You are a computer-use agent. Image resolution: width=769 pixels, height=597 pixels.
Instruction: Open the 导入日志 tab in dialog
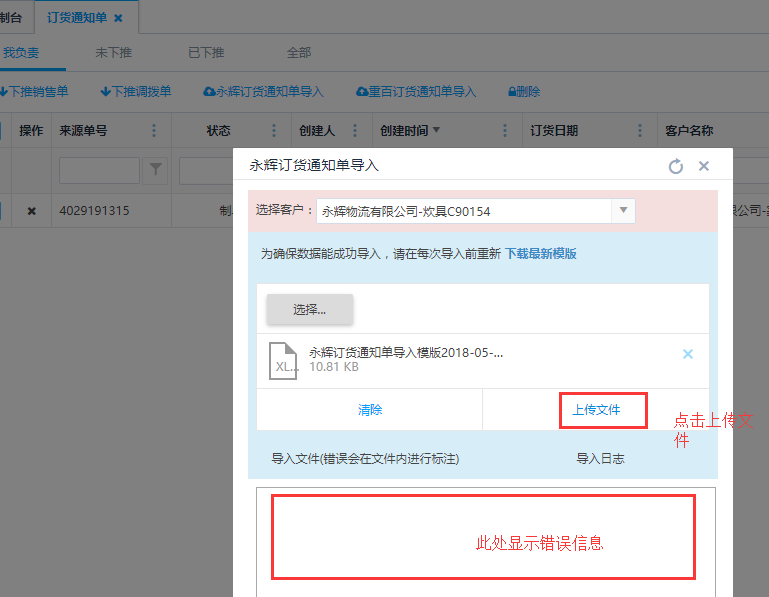(x=600, y=458)
